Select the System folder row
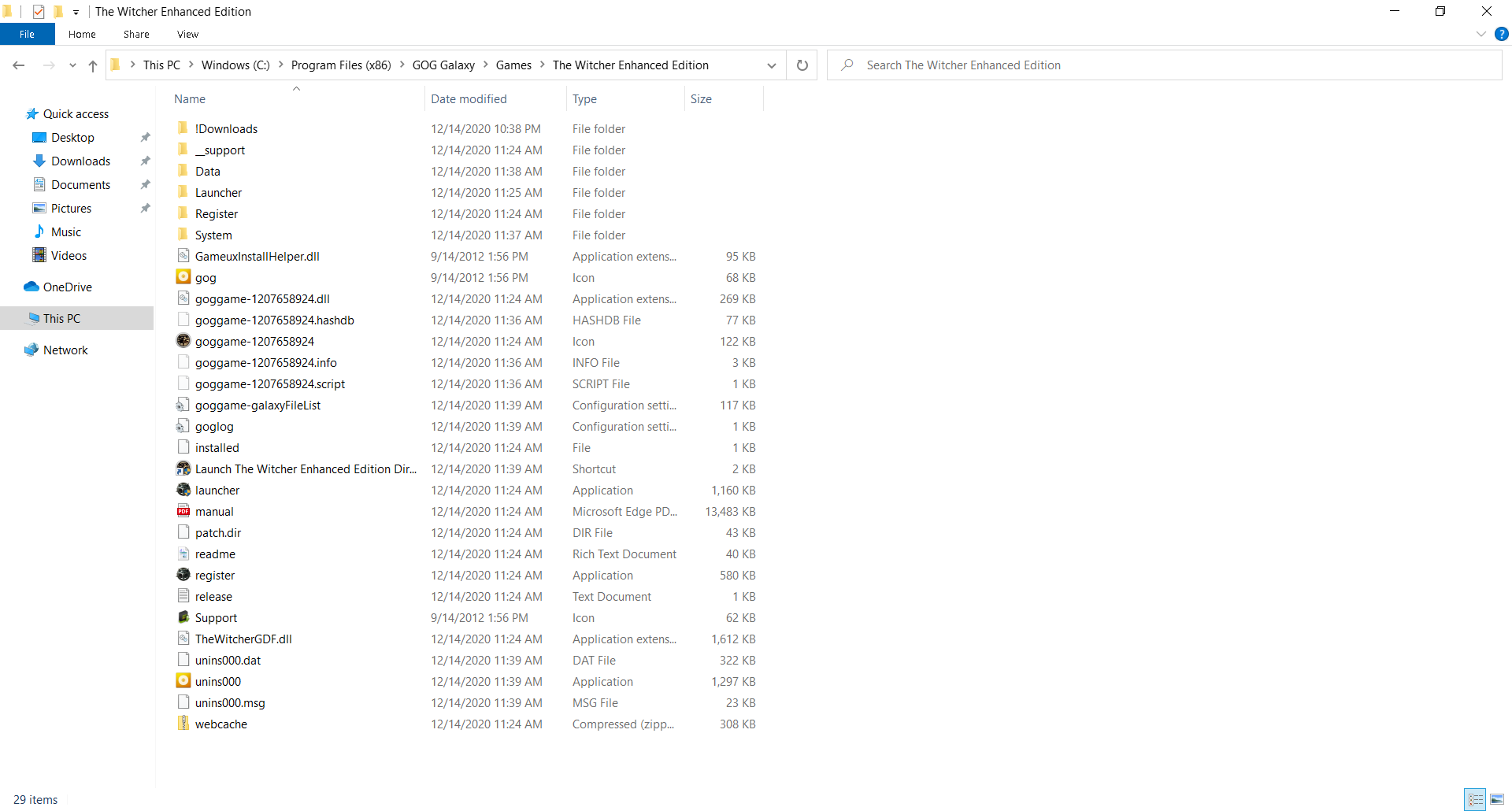The height and width of the screenshot is (811, 1512). point(466,235)
